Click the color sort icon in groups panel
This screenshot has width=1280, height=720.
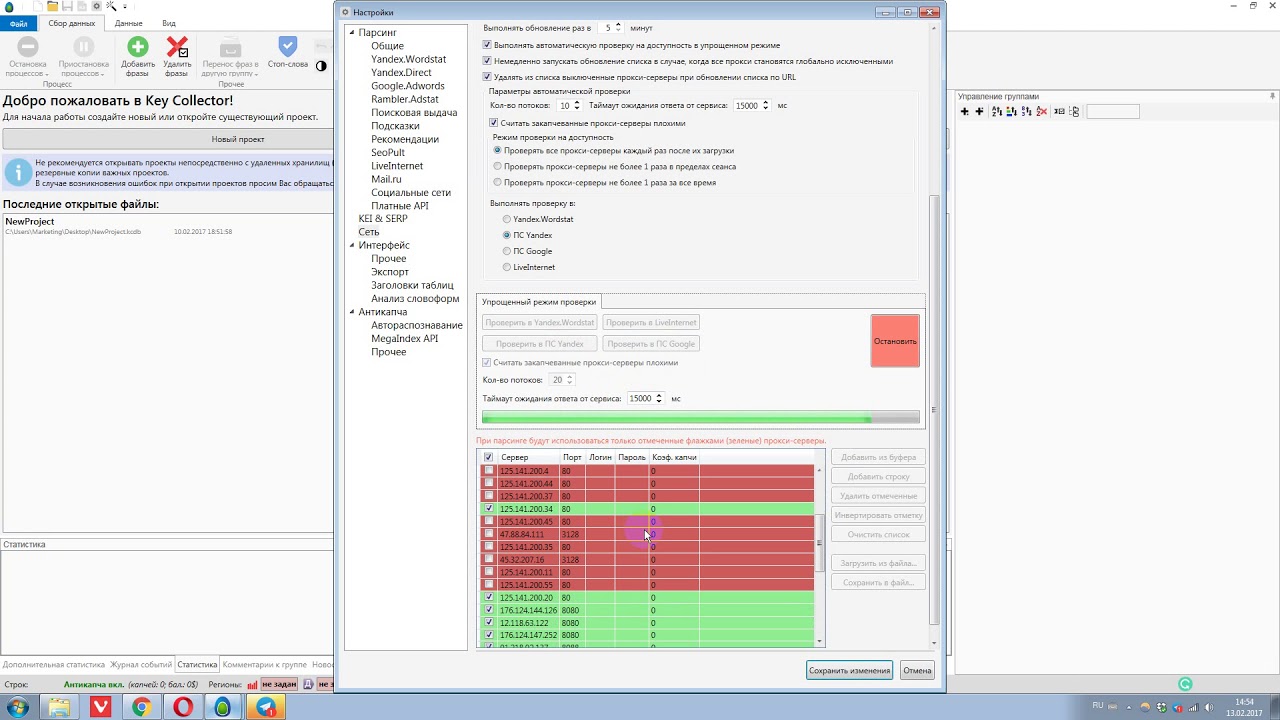pos(1011,111)
